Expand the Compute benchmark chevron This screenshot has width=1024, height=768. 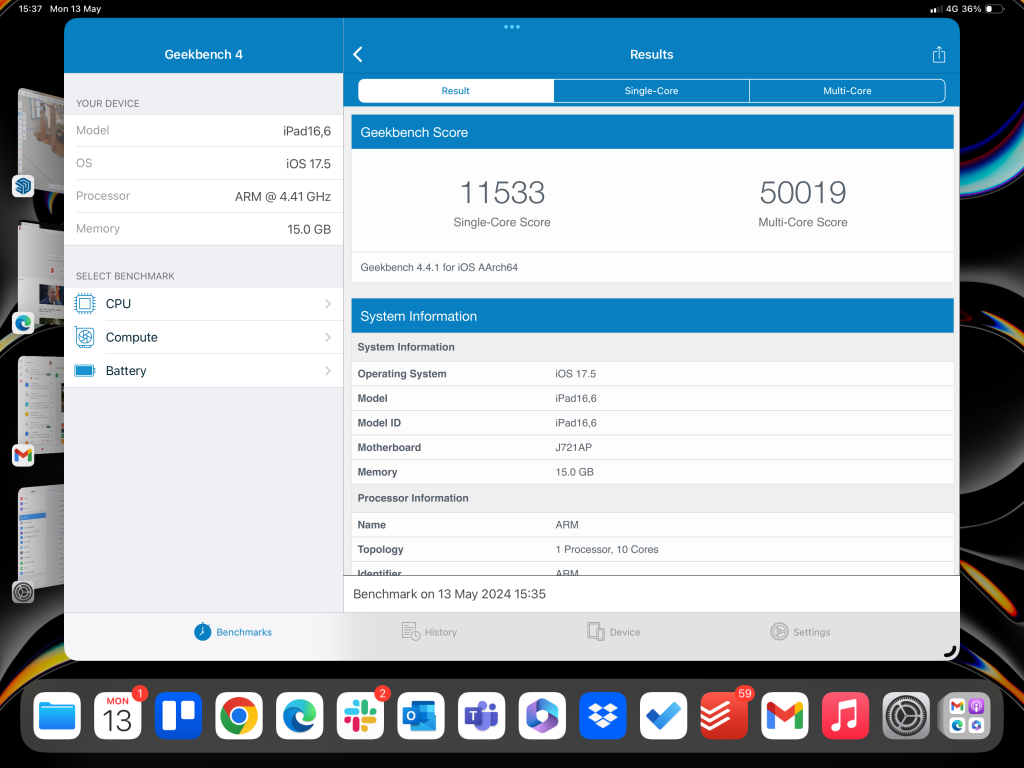click(328, 338)
